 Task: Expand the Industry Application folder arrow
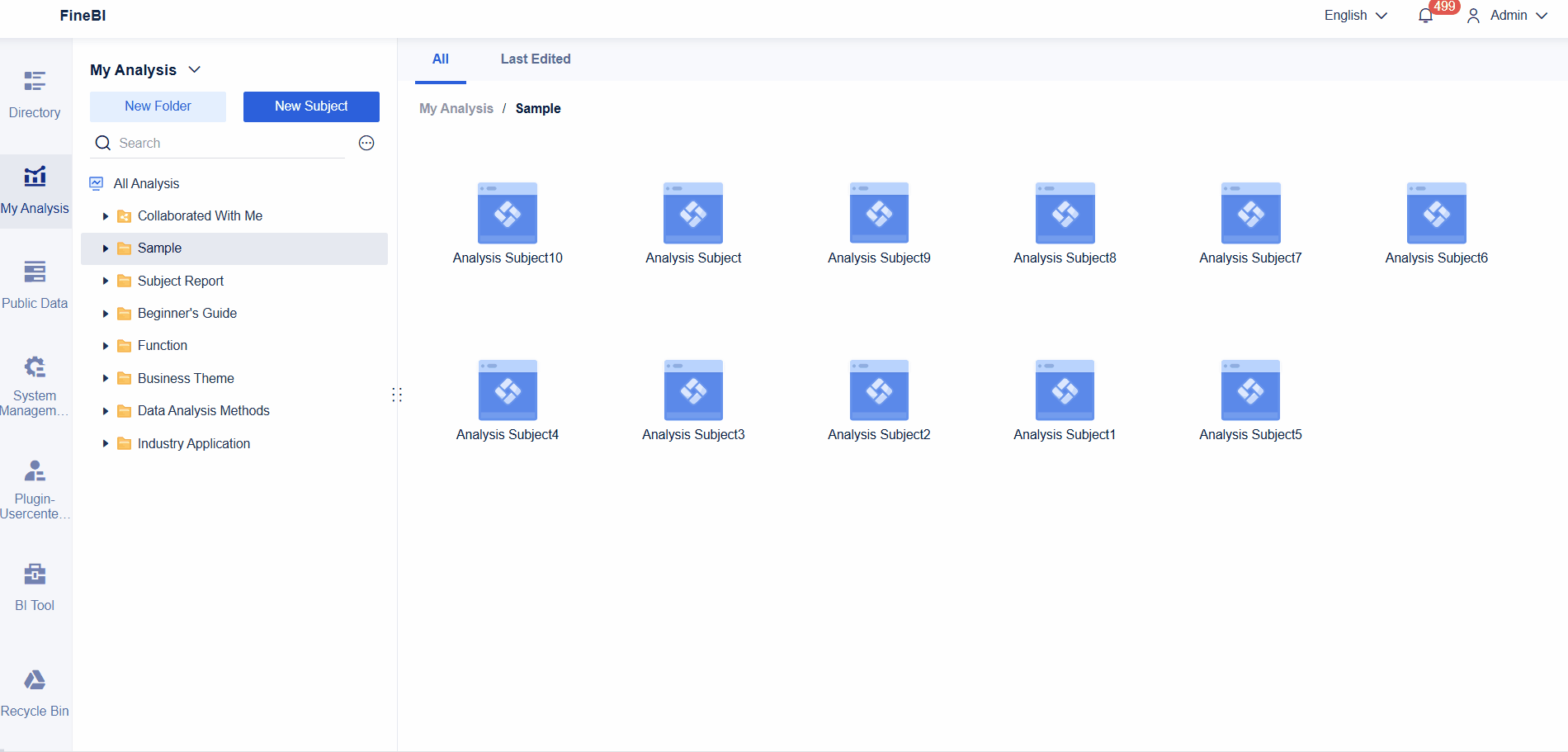point(106,444)
